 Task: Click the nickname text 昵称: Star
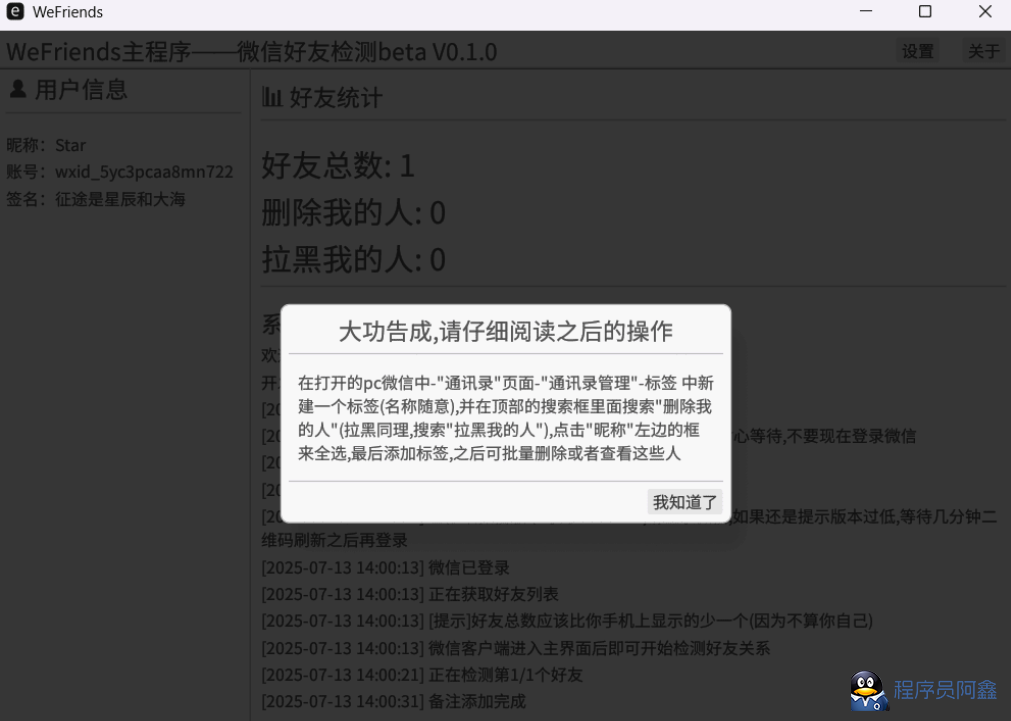click(46, 145)
